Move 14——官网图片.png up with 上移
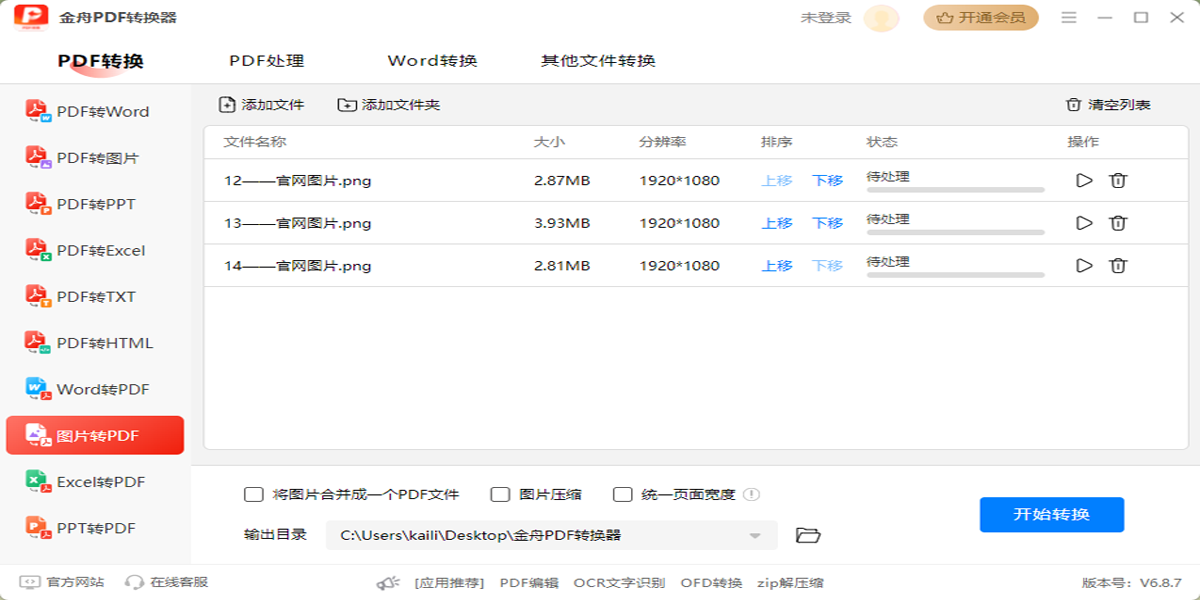 (777, 265)
